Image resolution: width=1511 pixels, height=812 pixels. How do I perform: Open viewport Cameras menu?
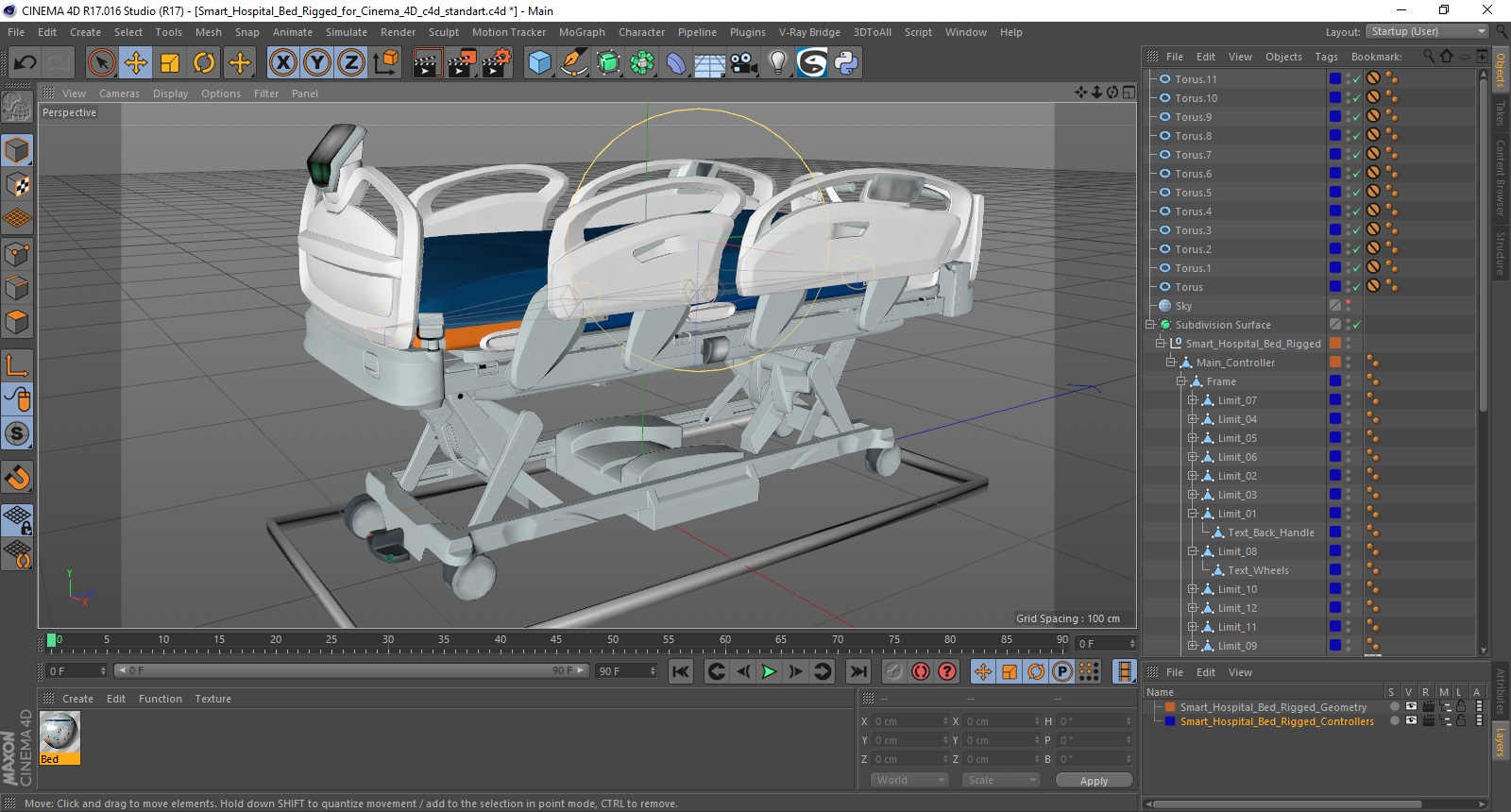click(119, 93)
